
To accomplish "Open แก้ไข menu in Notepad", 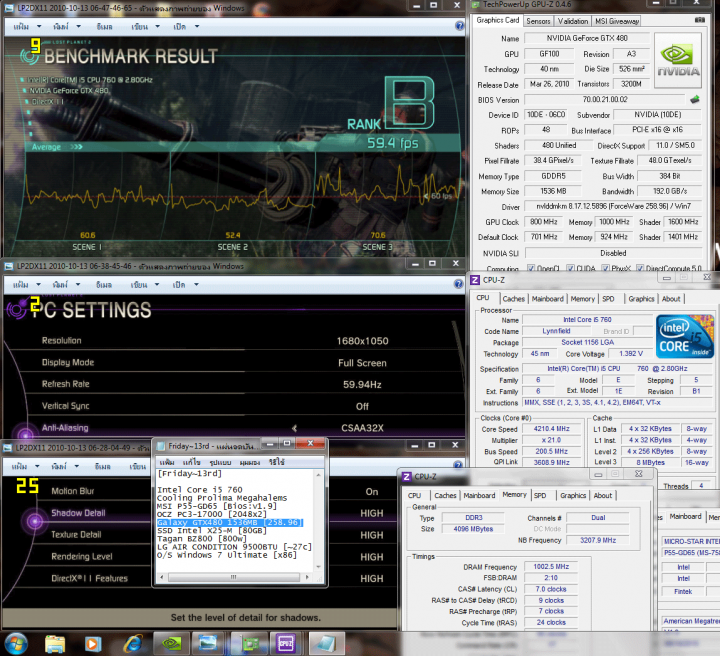I will 191,462.
